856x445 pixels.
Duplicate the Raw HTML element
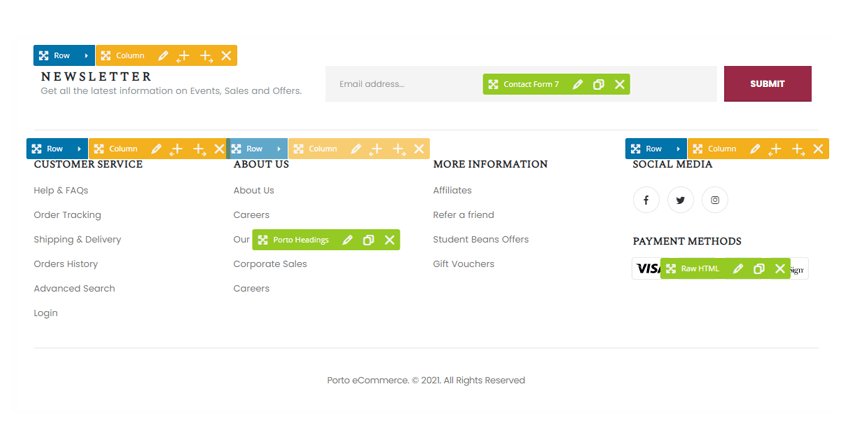click(759, 269)
